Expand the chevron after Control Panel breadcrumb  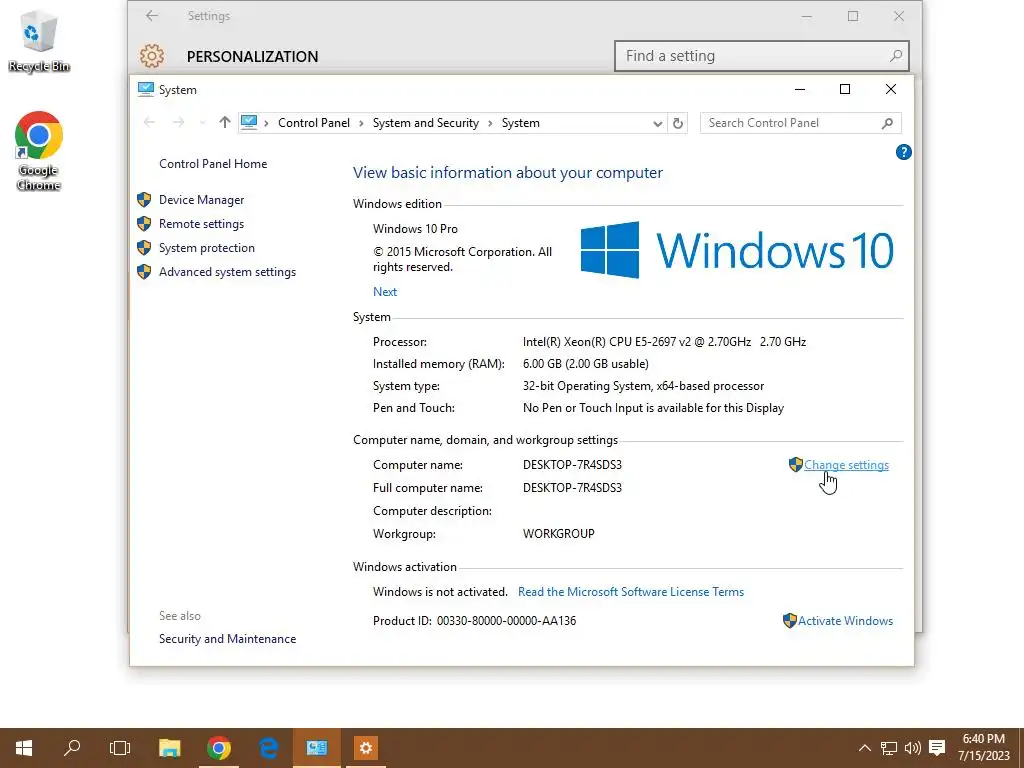click(361, 123)
